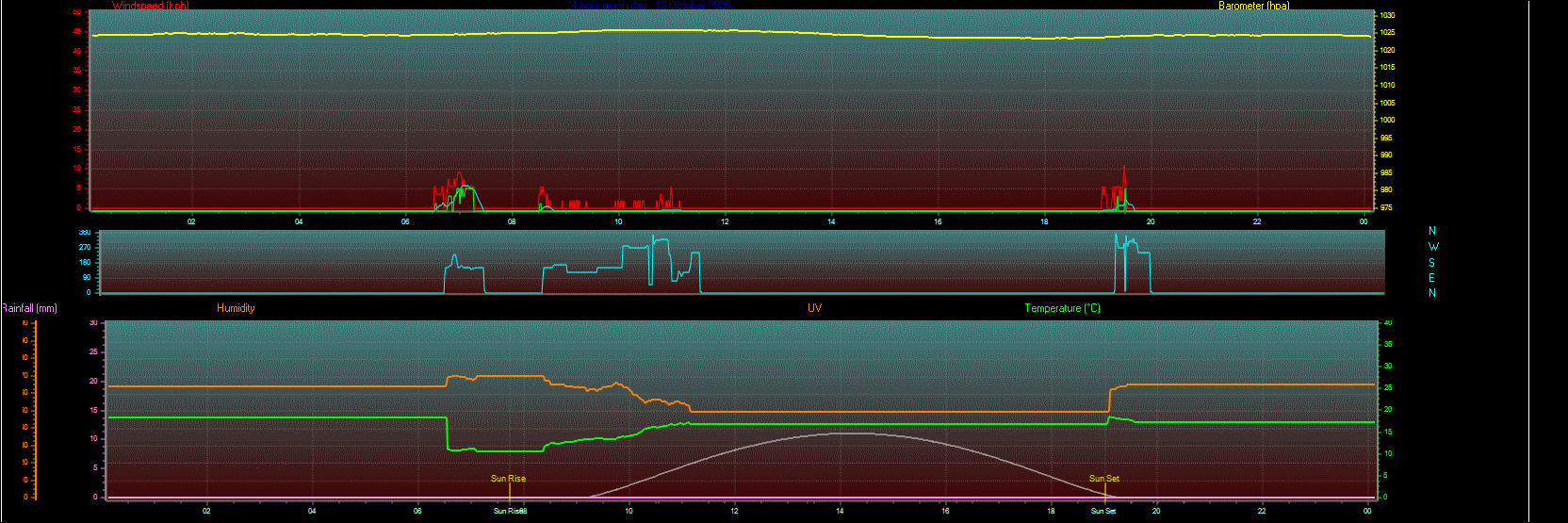Select the pink Rainfall (mm) label
The height and width of the screenshot is (523, 1568).
(x=29, y=308)
